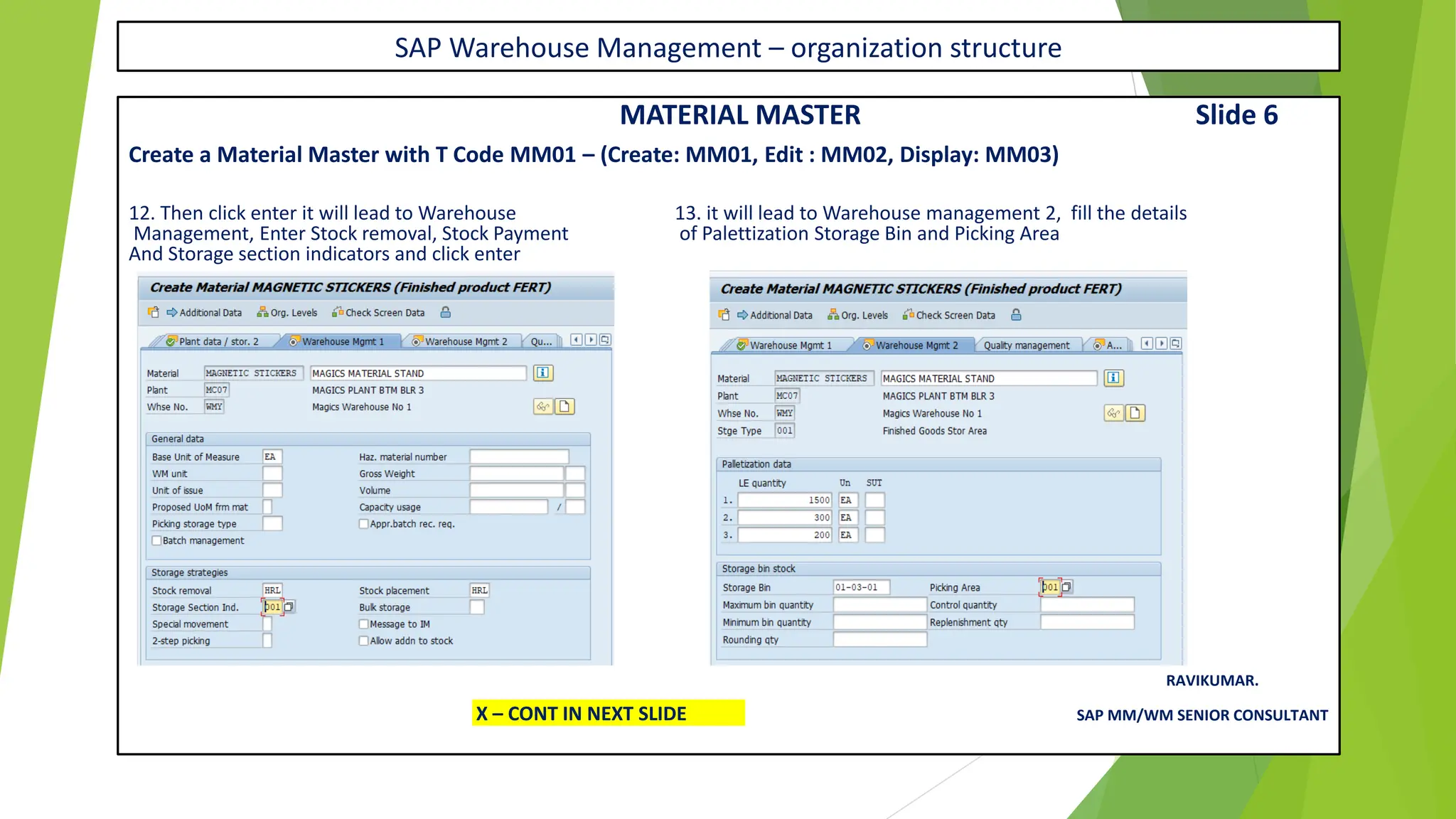This screenshot has width=1456, height=819.
Task: Click Check Screen Data label in left window
Action: 385,313
